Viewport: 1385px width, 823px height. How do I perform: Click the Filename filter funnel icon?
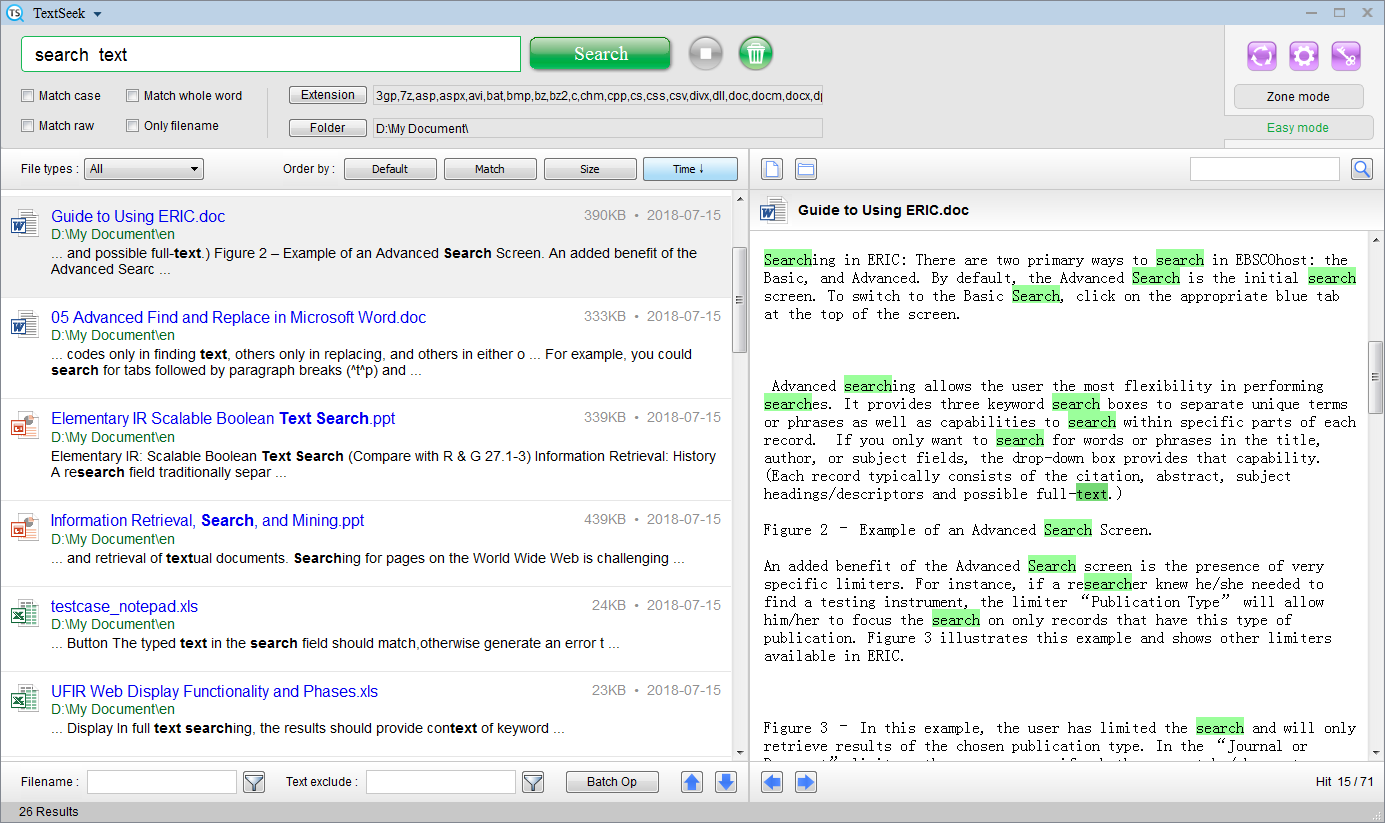coord(254,782)
